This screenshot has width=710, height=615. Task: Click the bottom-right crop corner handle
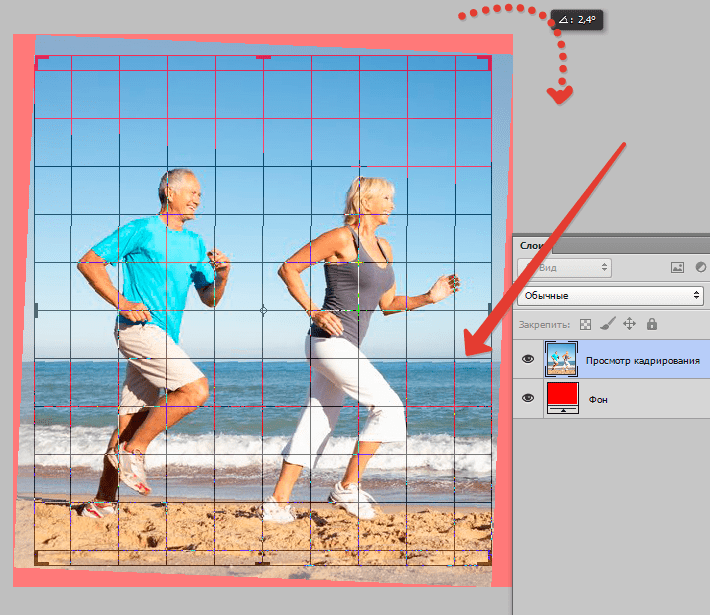485,558
